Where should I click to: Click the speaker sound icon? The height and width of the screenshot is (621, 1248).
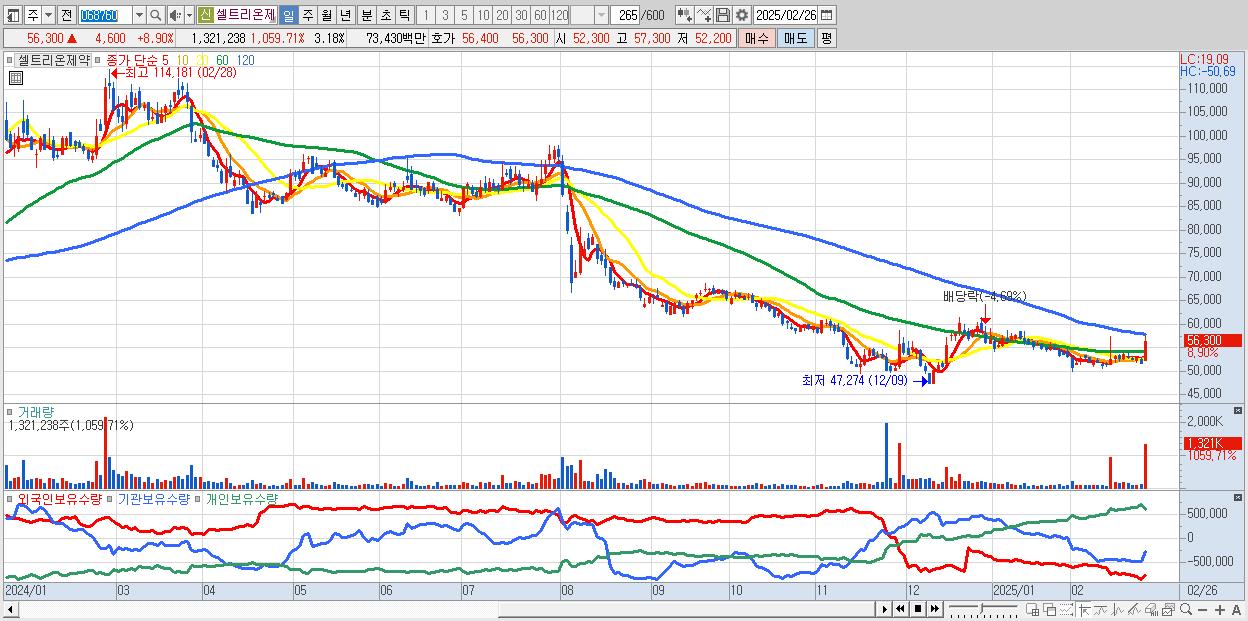[174, 15]
